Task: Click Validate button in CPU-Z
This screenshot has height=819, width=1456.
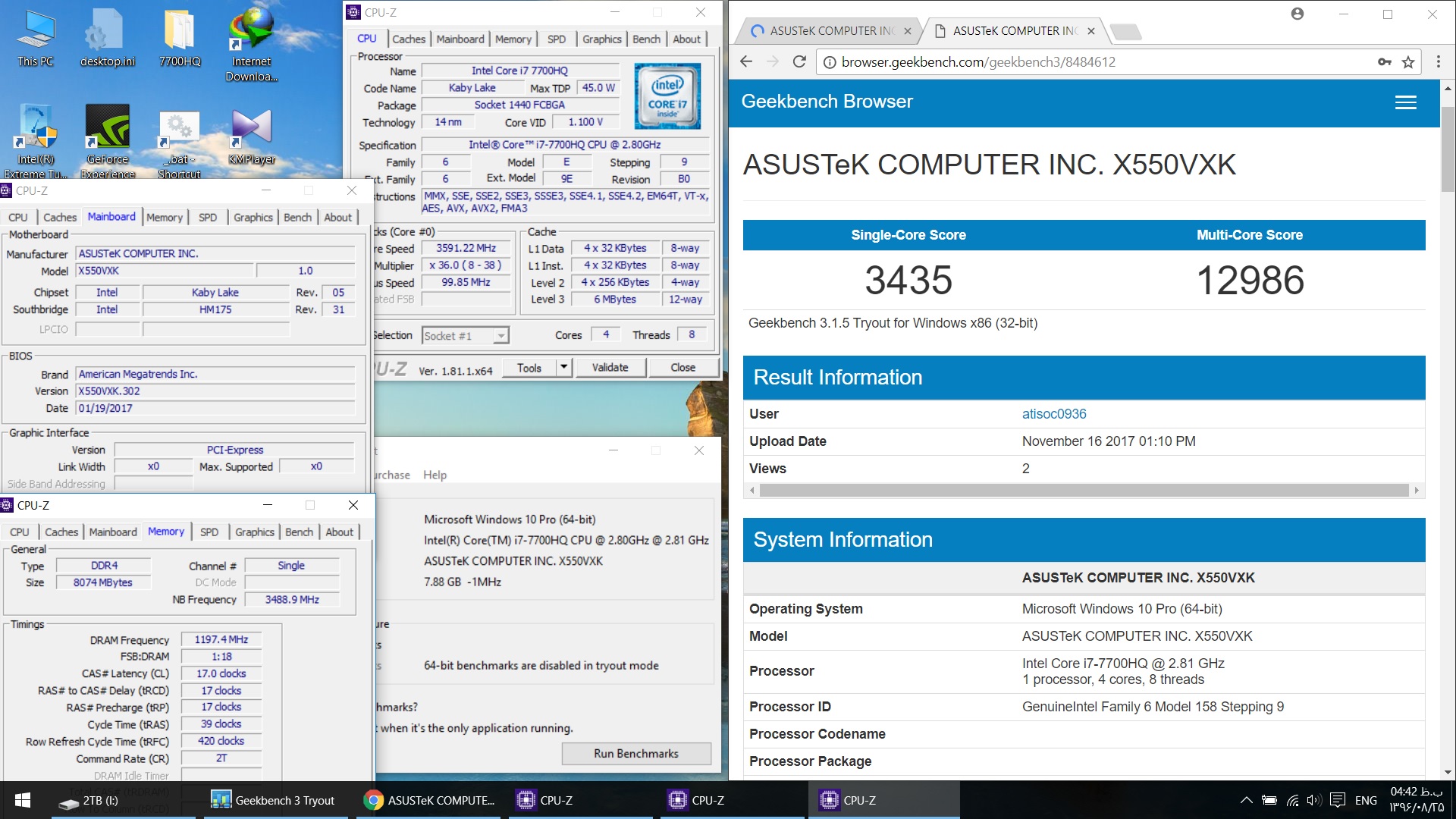Action: pyautogui.click(x=610, y=368)
